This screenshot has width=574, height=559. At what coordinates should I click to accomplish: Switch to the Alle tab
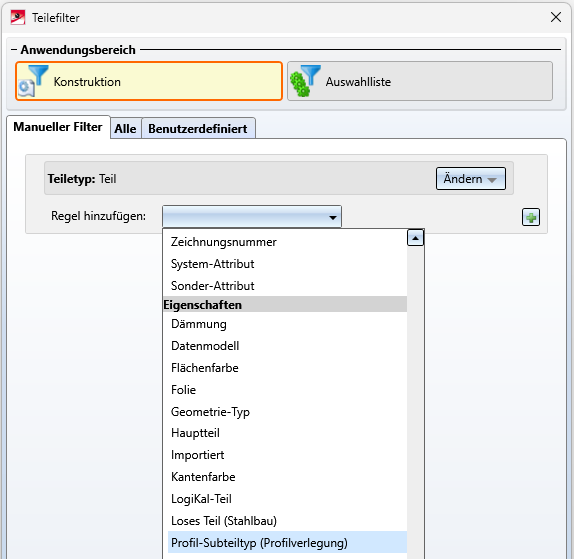click(x=125, y=128)
